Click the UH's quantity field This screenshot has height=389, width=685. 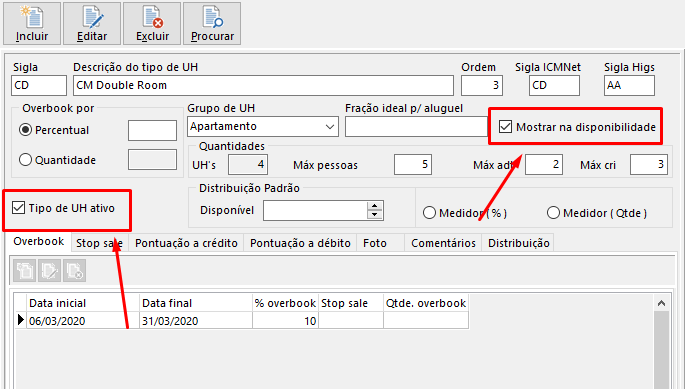point(248,165)
